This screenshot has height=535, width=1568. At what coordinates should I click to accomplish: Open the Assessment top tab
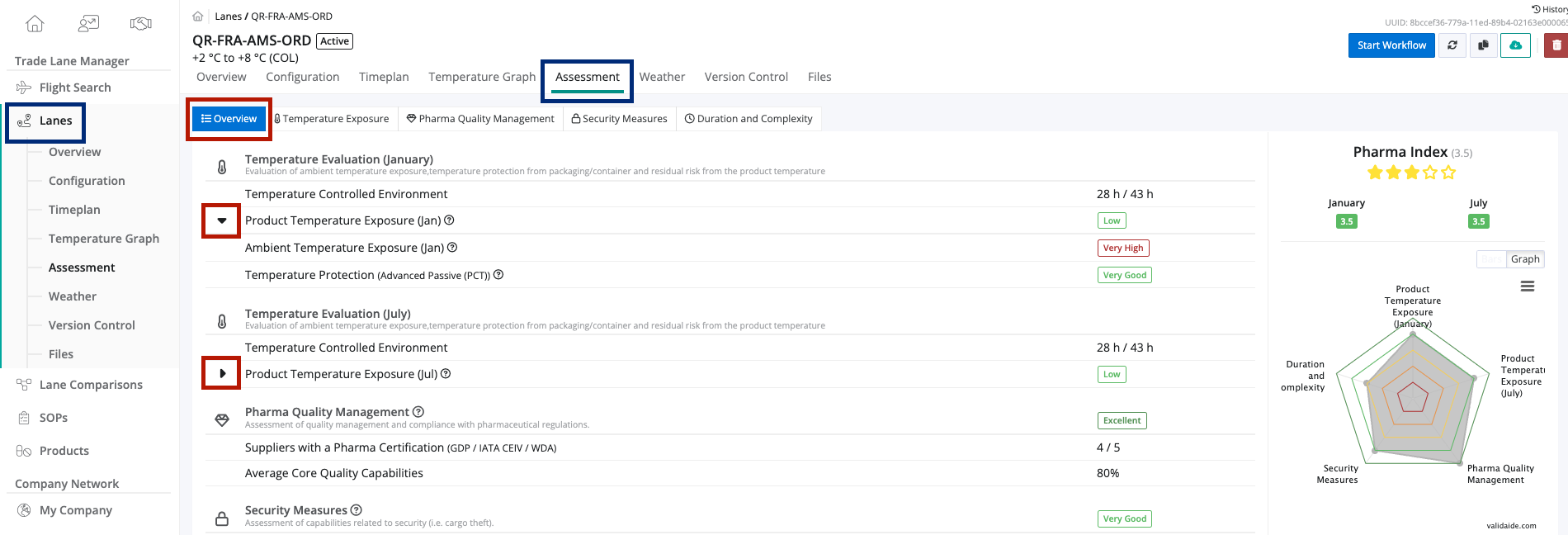(587, 77)
